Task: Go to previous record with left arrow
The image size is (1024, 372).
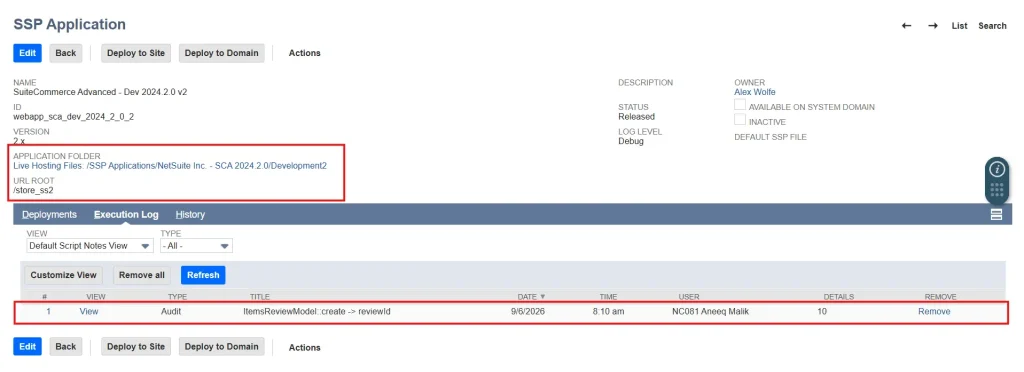Action: click(x=906, y=25)
